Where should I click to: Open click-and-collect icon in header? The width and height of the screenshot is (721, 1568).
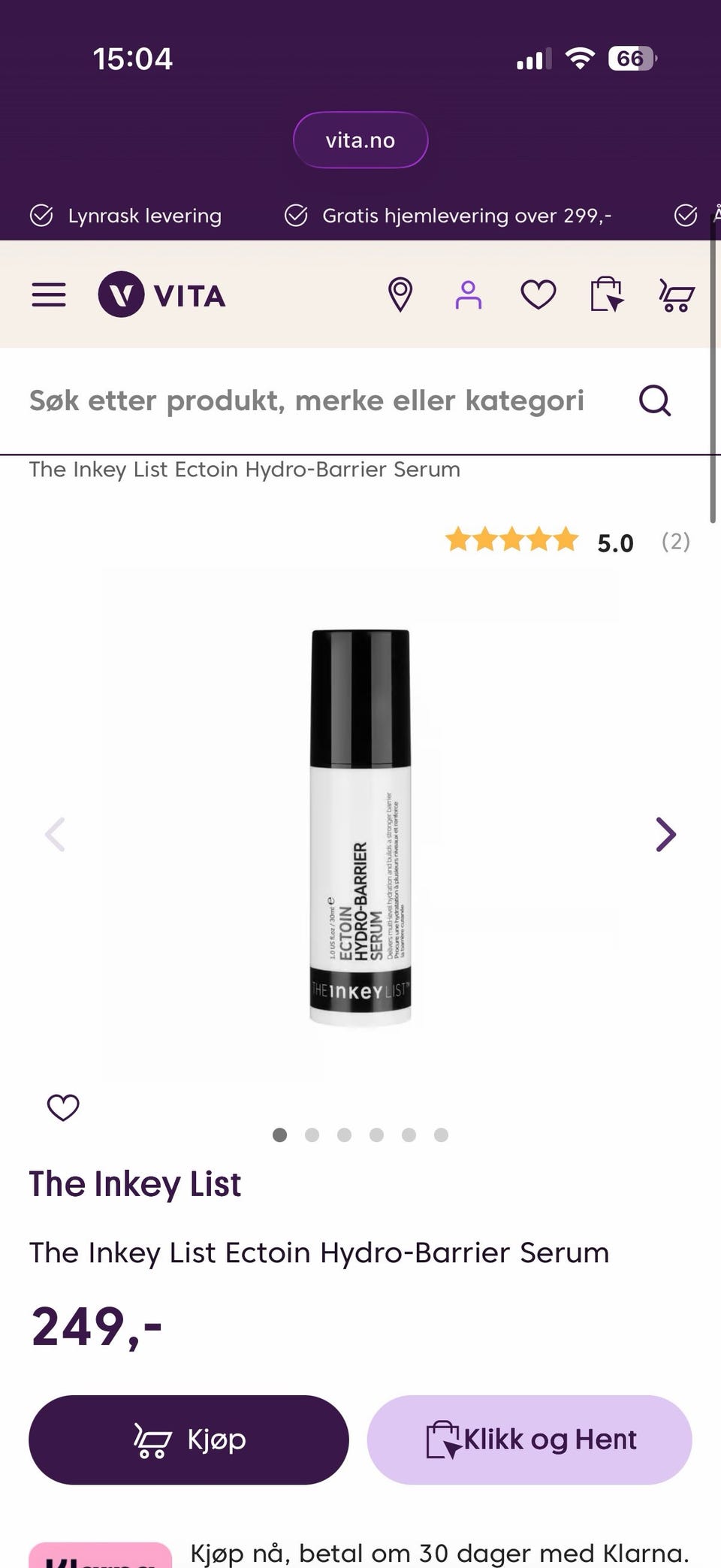(607, 294)
